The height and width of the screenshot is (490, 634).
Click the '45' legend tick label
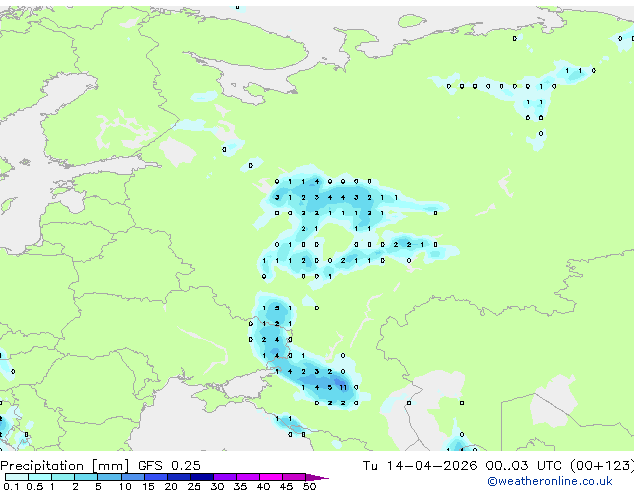[286, 486]
